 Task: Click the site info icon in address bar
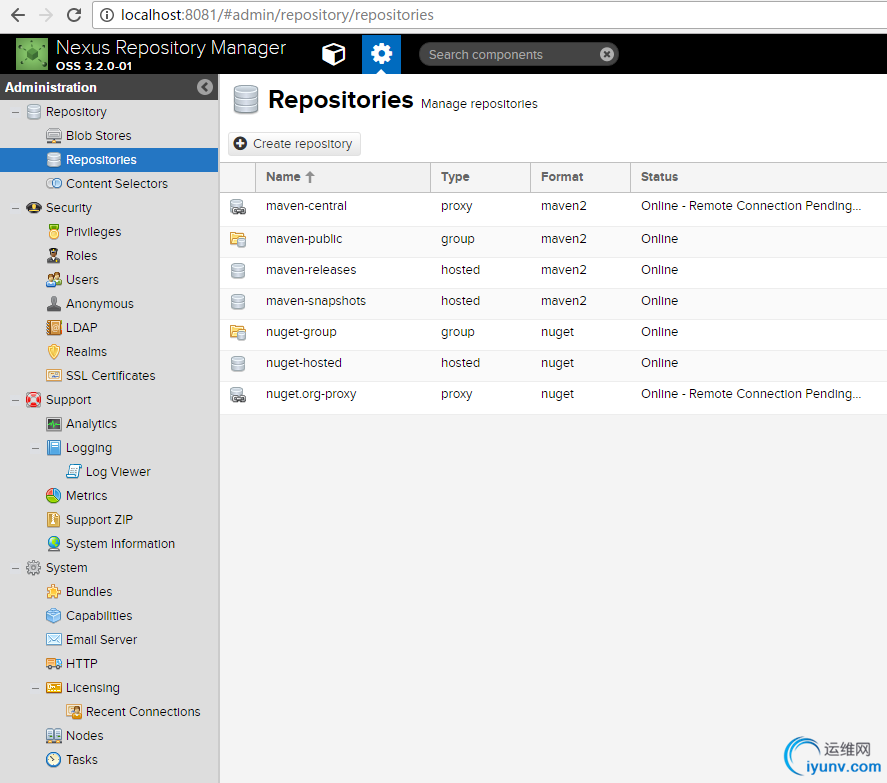[107, 15]
